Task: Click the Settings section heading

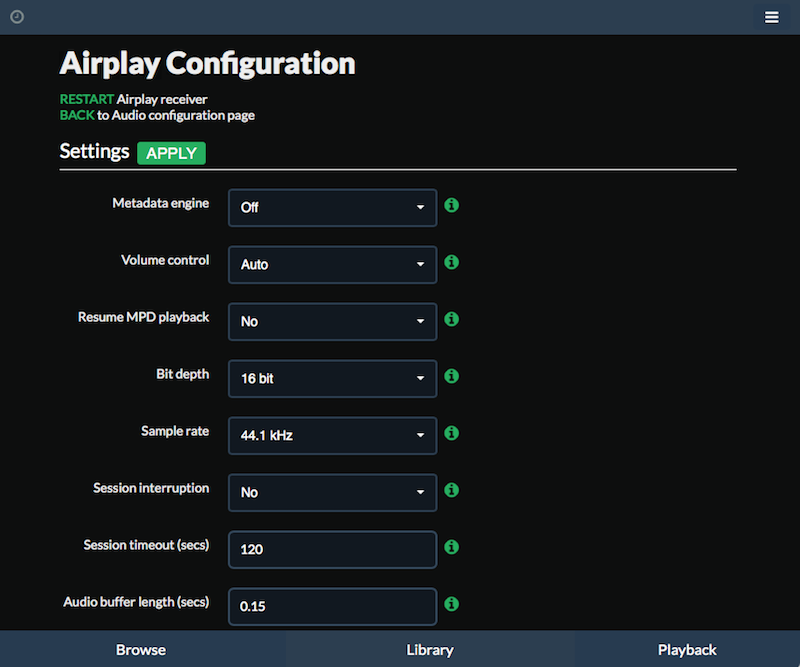Action: (94, 152)
